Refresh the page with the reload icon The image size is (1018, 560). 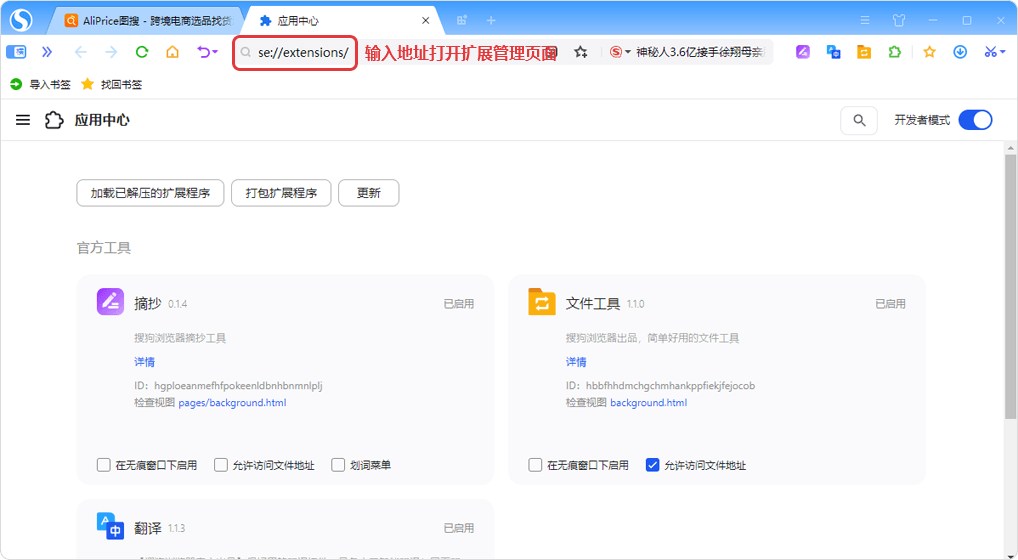coord(142,52)
